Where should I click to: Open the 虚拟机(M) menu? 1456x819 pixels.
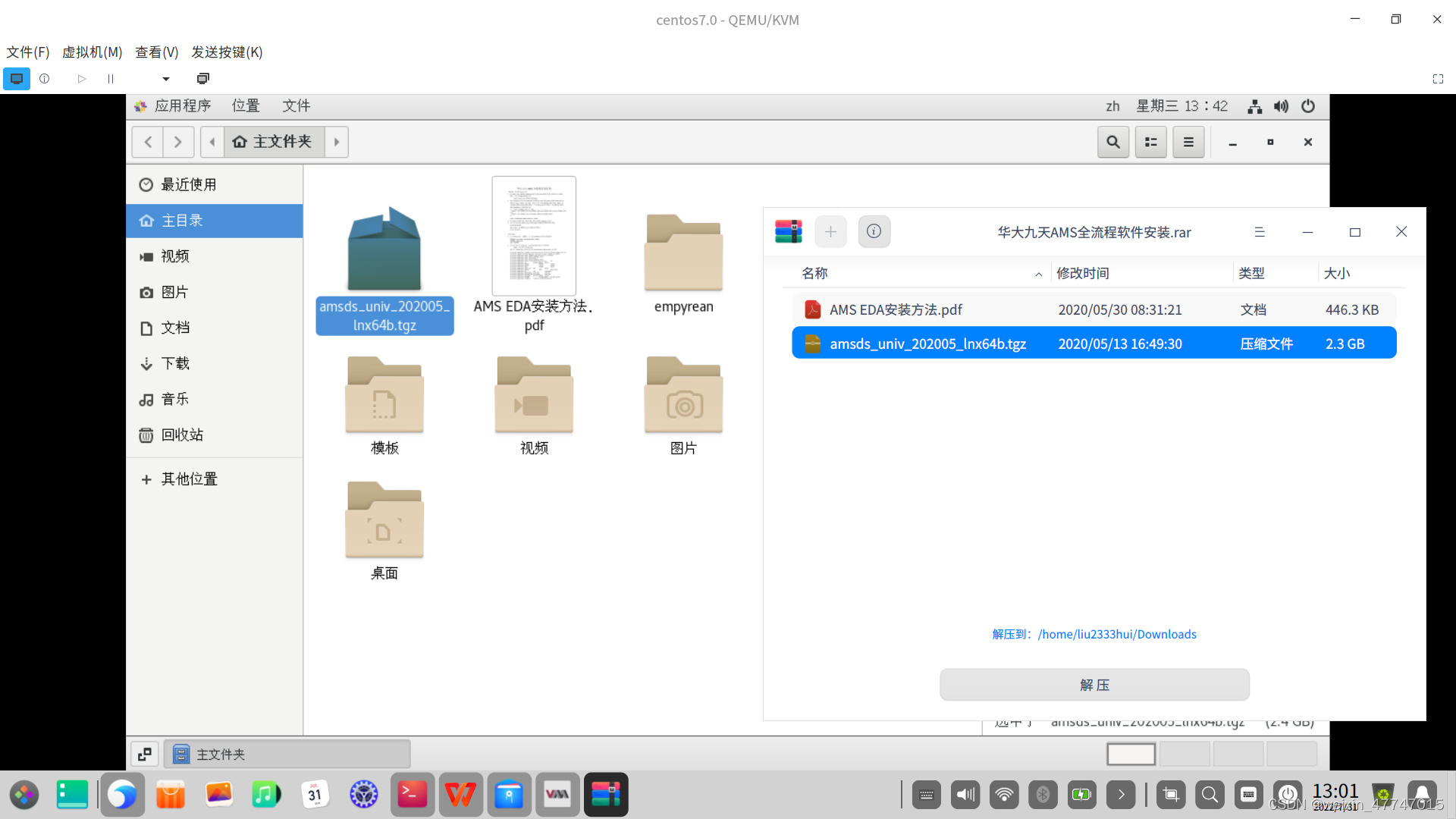(x=92, y=52)
